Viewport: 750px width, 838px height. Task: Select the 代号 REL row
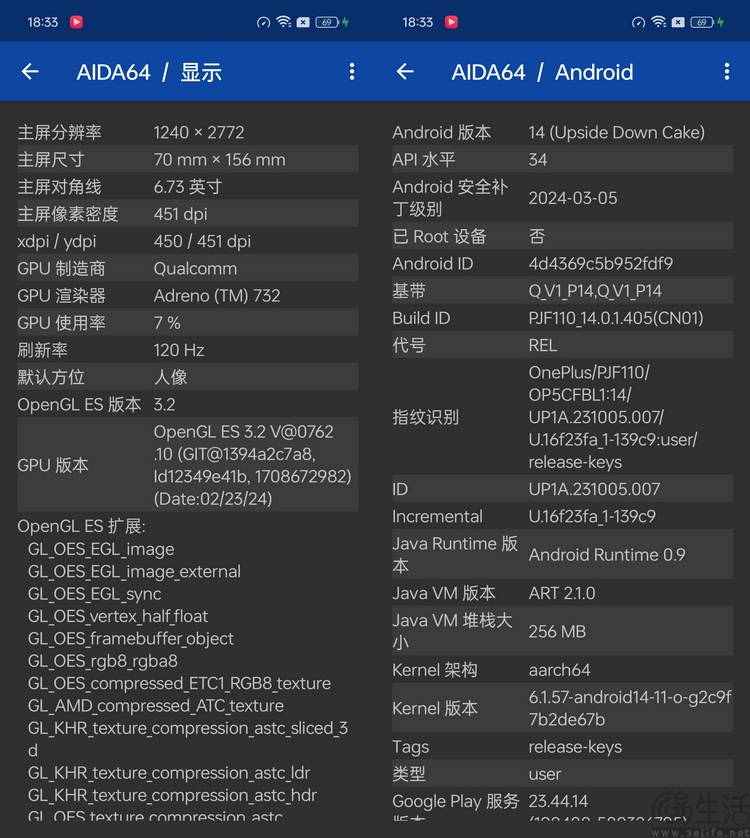(562, 345)
